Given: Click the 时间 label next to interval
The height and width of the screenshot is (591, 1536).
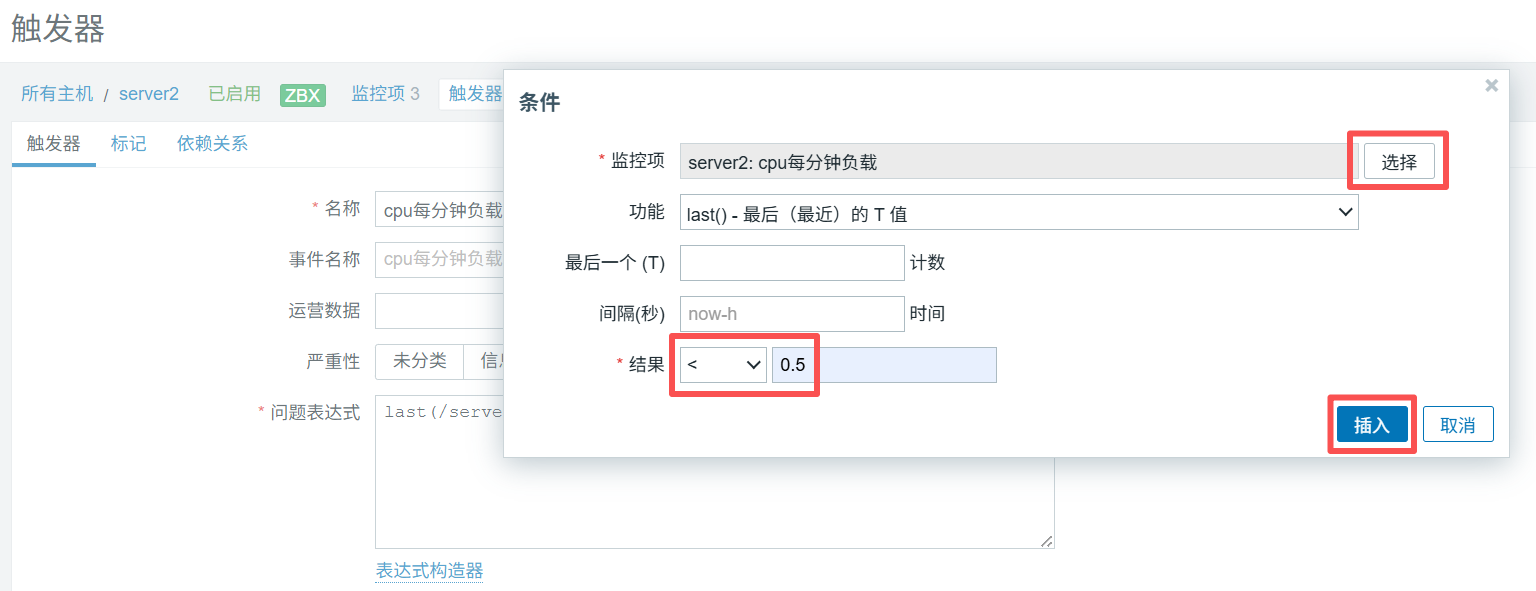Looking at the screenshot, I should tap(927, 314).
